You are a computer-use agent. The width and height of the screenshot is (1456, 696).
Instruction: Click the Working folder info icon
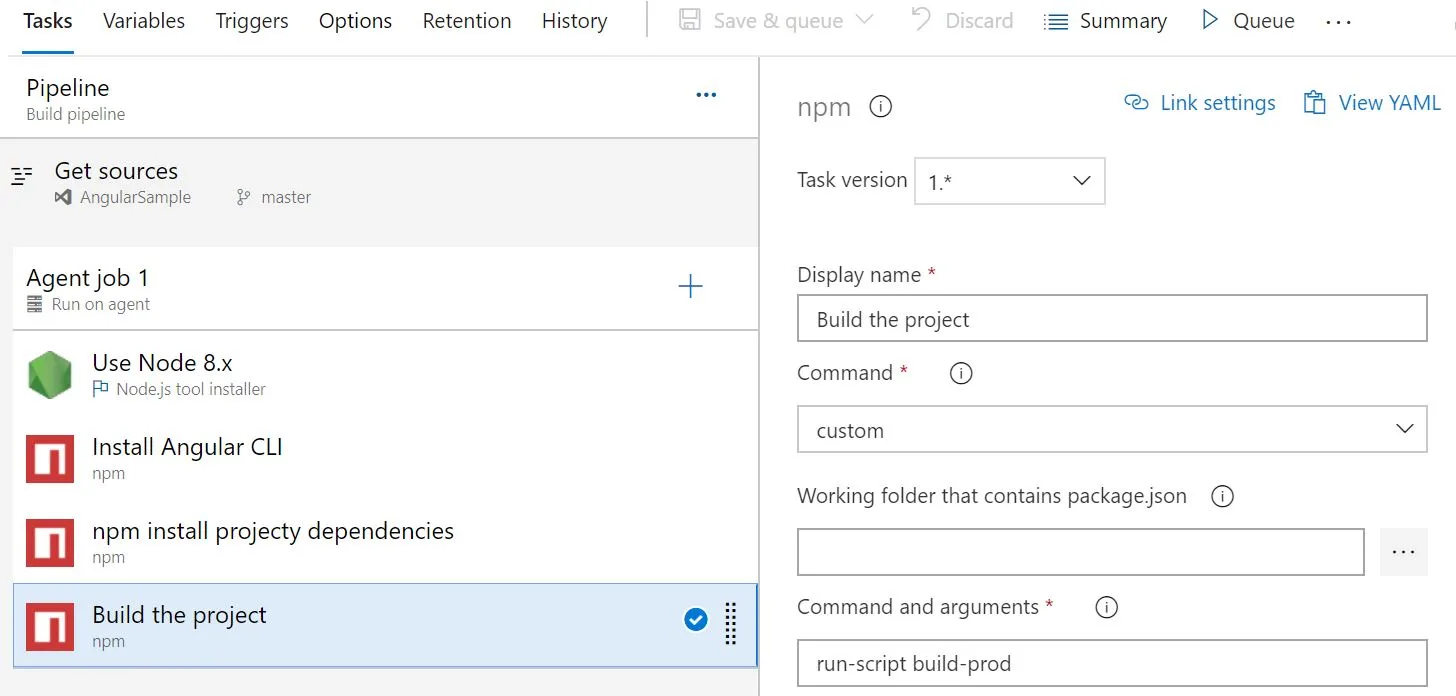tap(1222, 496)
